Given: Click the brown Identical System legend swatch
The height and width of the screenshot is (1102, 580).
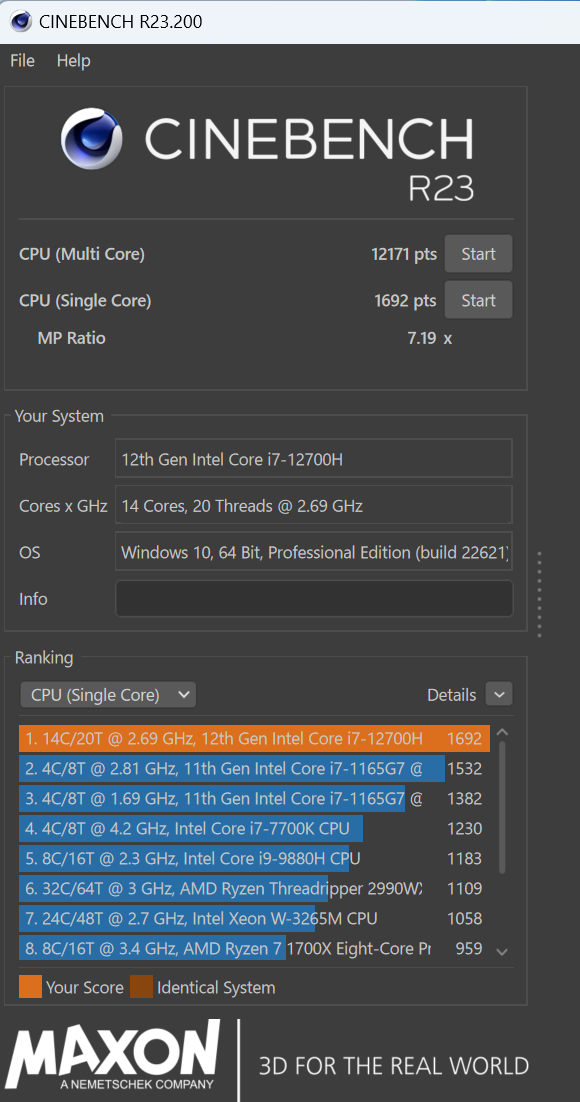Looking at the screenshot, I should (141, 987).
